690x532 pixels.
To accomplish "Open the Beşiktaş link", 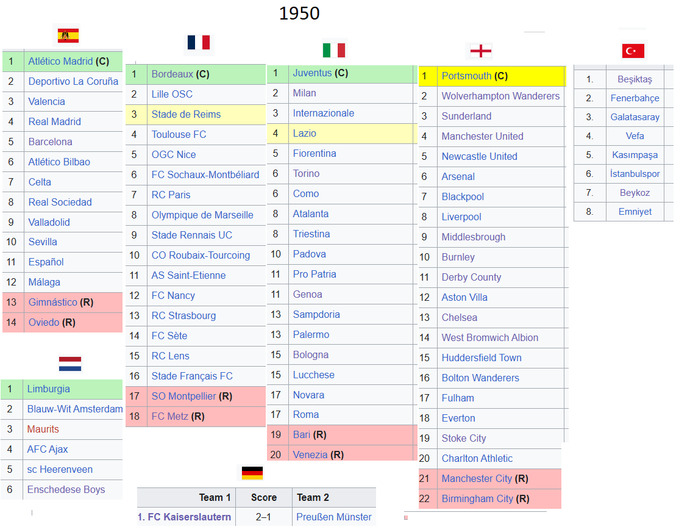I will [635, 79].
